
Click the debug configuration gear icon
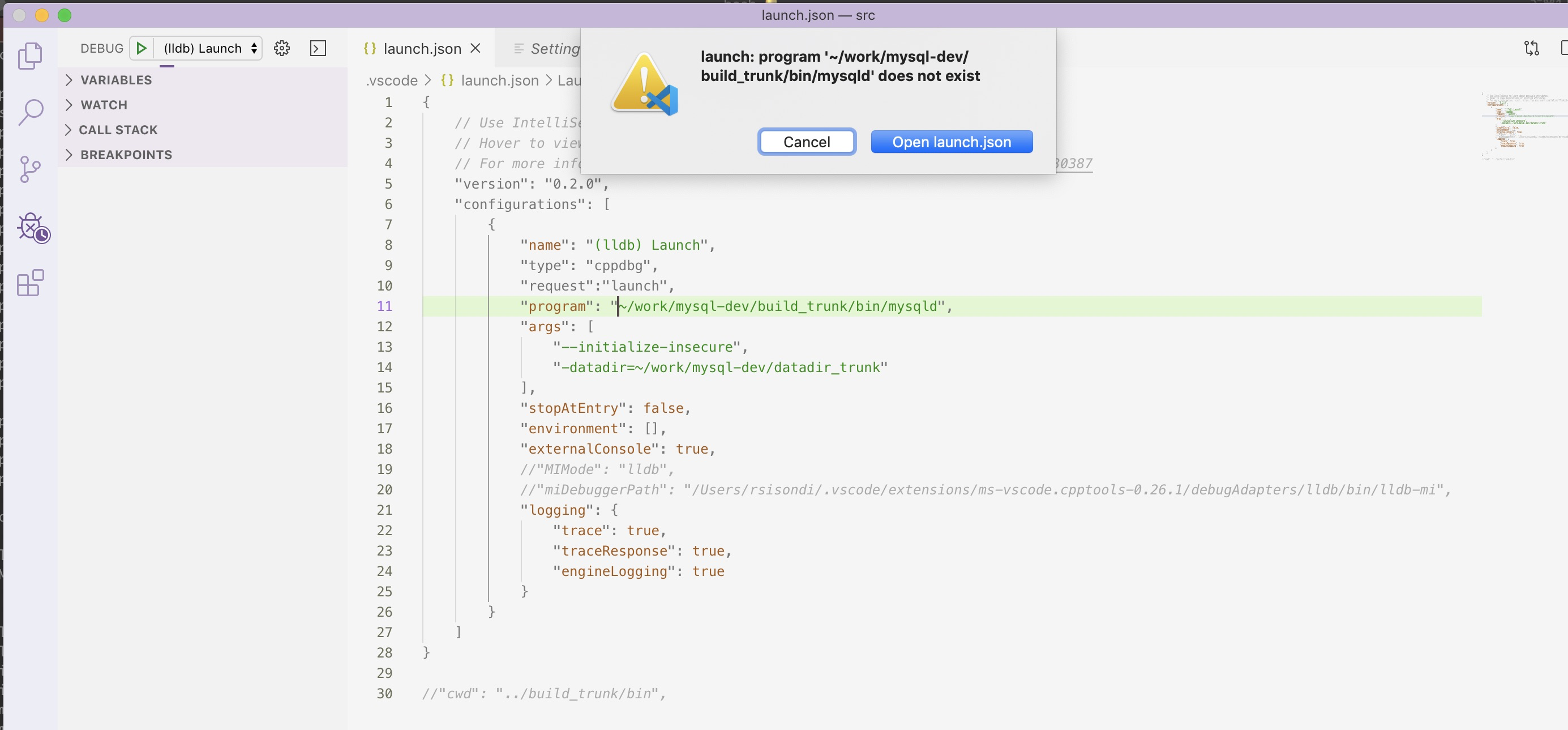[x=281, y=48]
